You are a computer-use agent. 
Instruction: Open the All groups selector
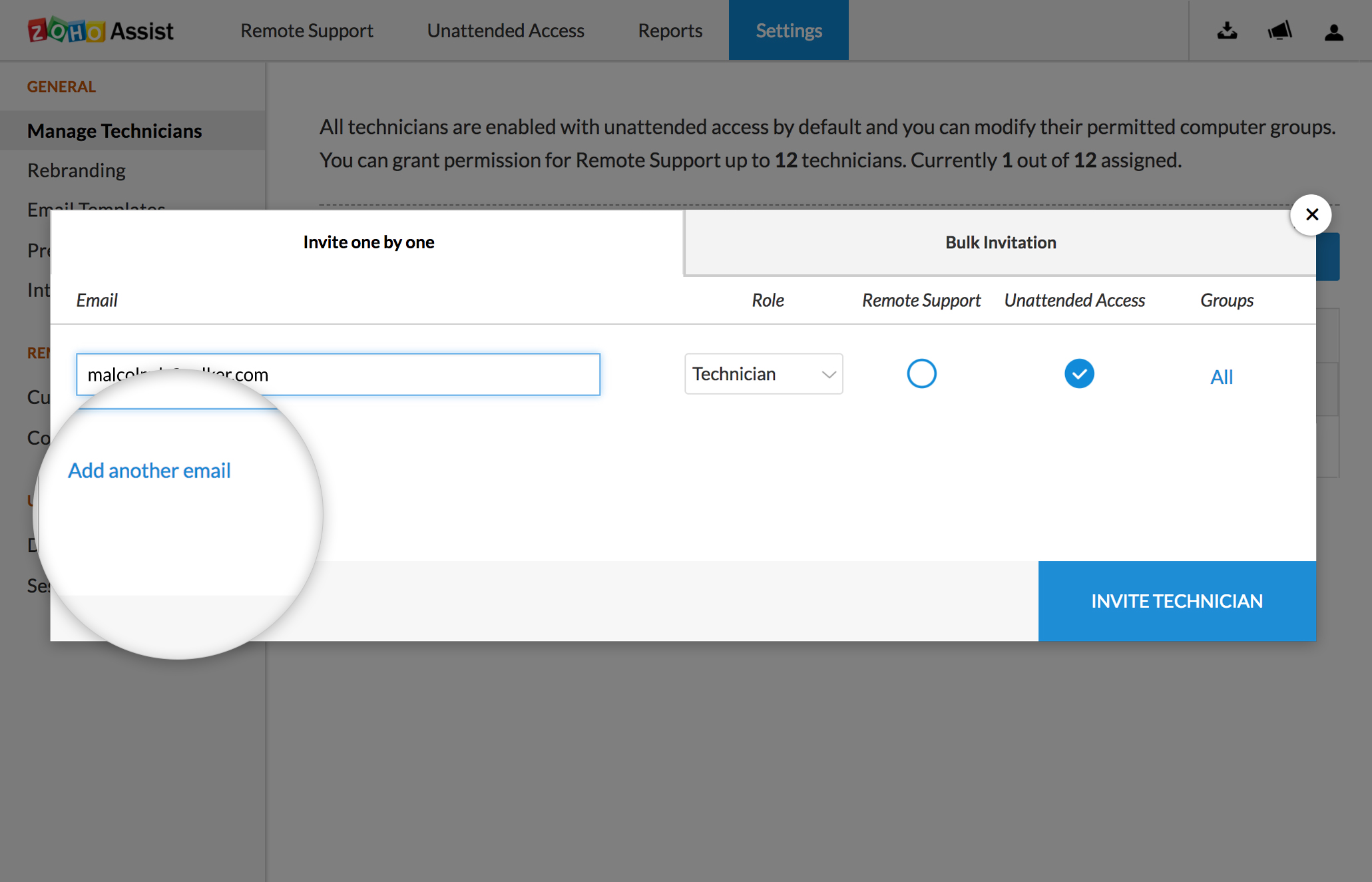click(x=1221, y=377)
